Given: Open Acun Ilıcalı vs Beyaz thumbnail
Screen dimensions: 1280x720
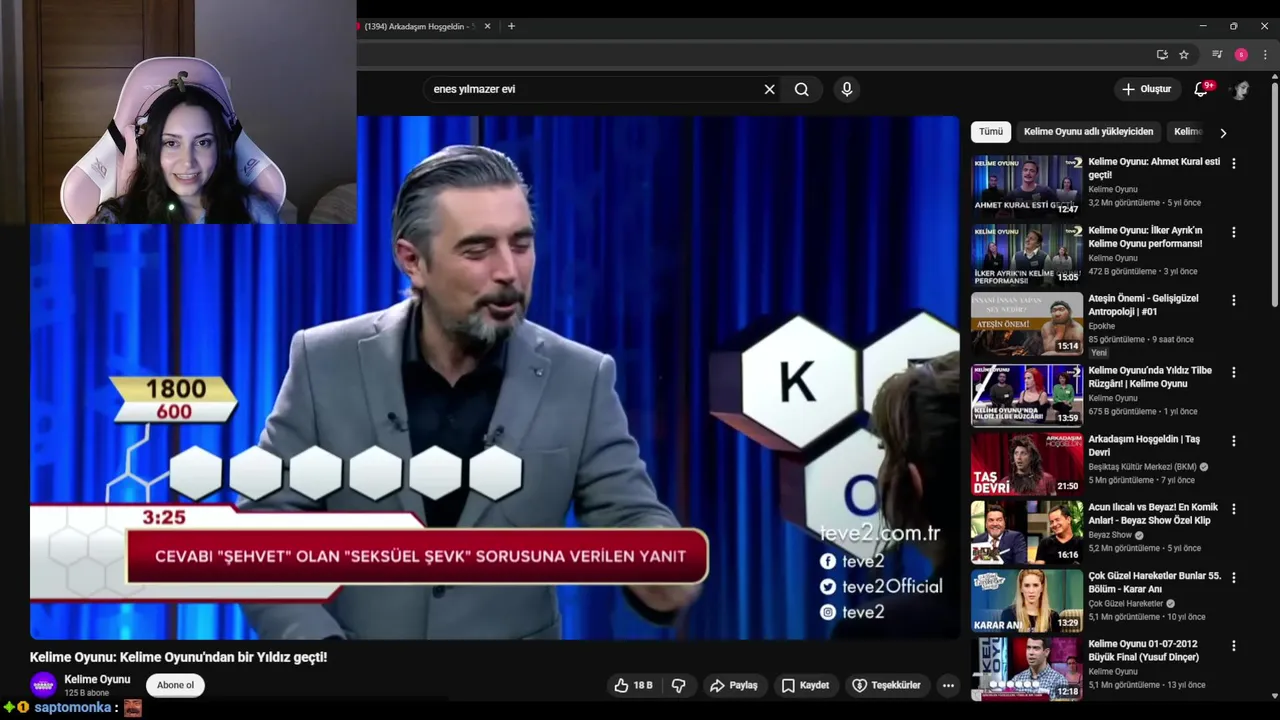Looking at the screenshot, I should tap(1027, 532).
